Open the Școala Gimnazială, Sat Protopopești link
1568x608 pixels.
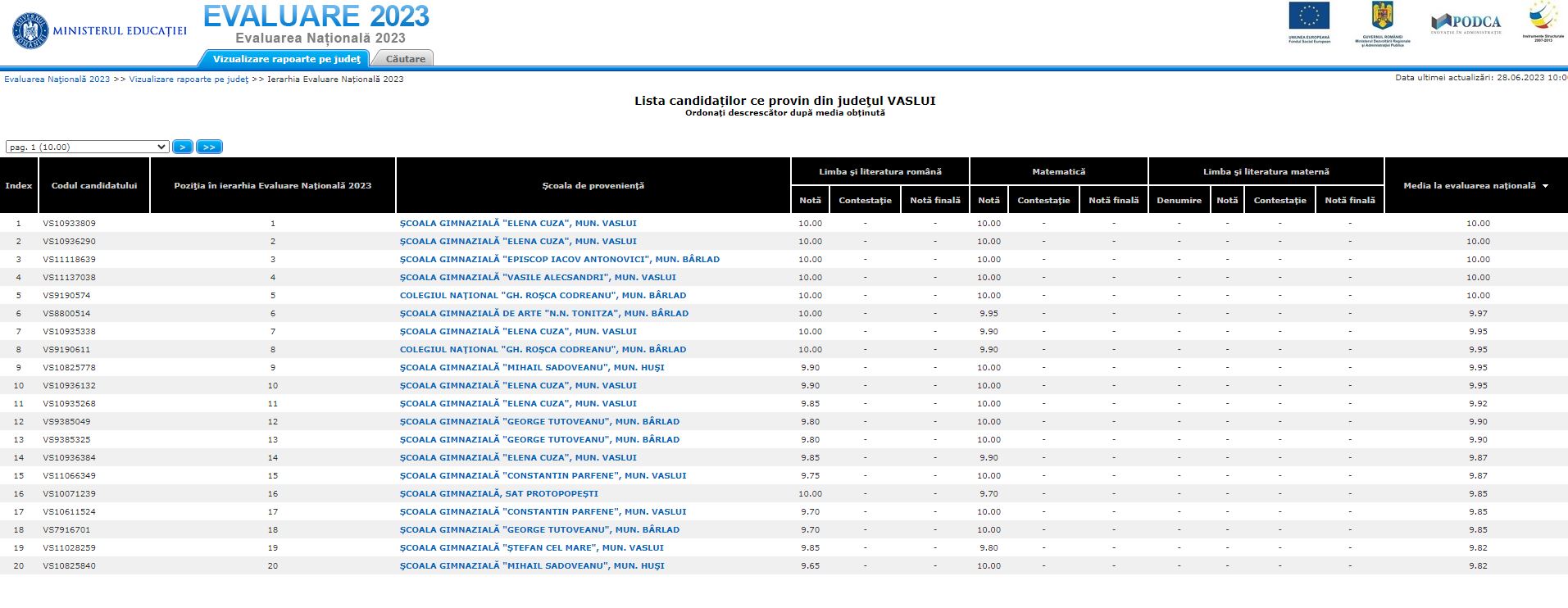coord(499,493)
